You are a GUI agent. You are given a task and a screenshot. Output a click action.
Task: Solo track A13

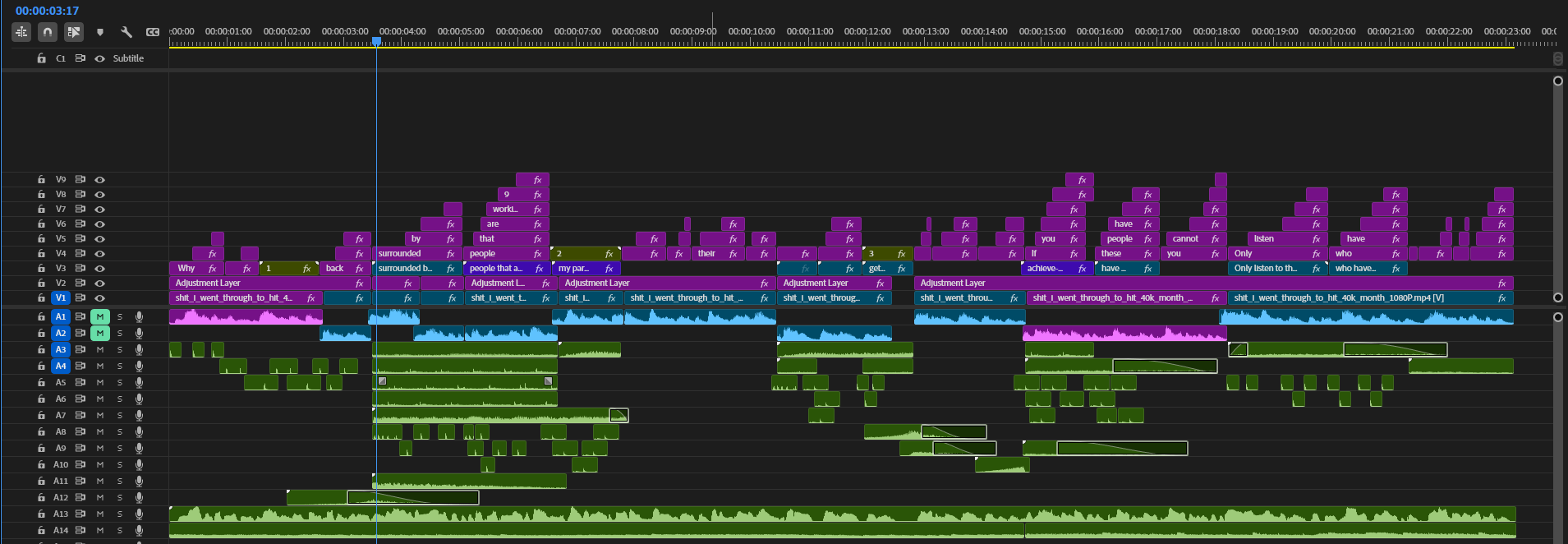tap(119, 514)
